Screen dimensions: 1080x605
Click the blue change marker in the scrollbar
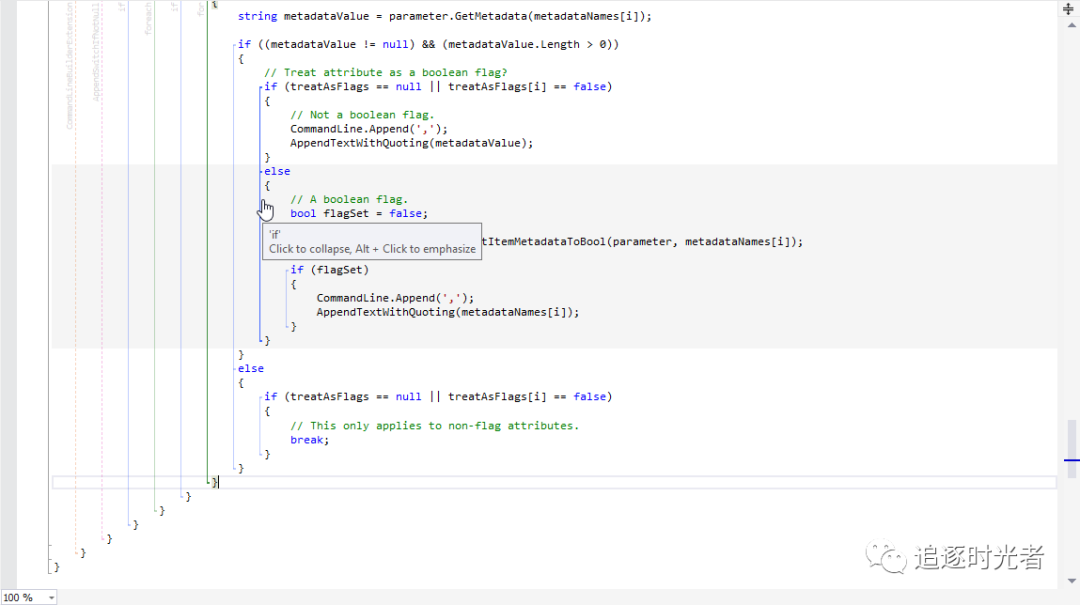coord(1071,460)
